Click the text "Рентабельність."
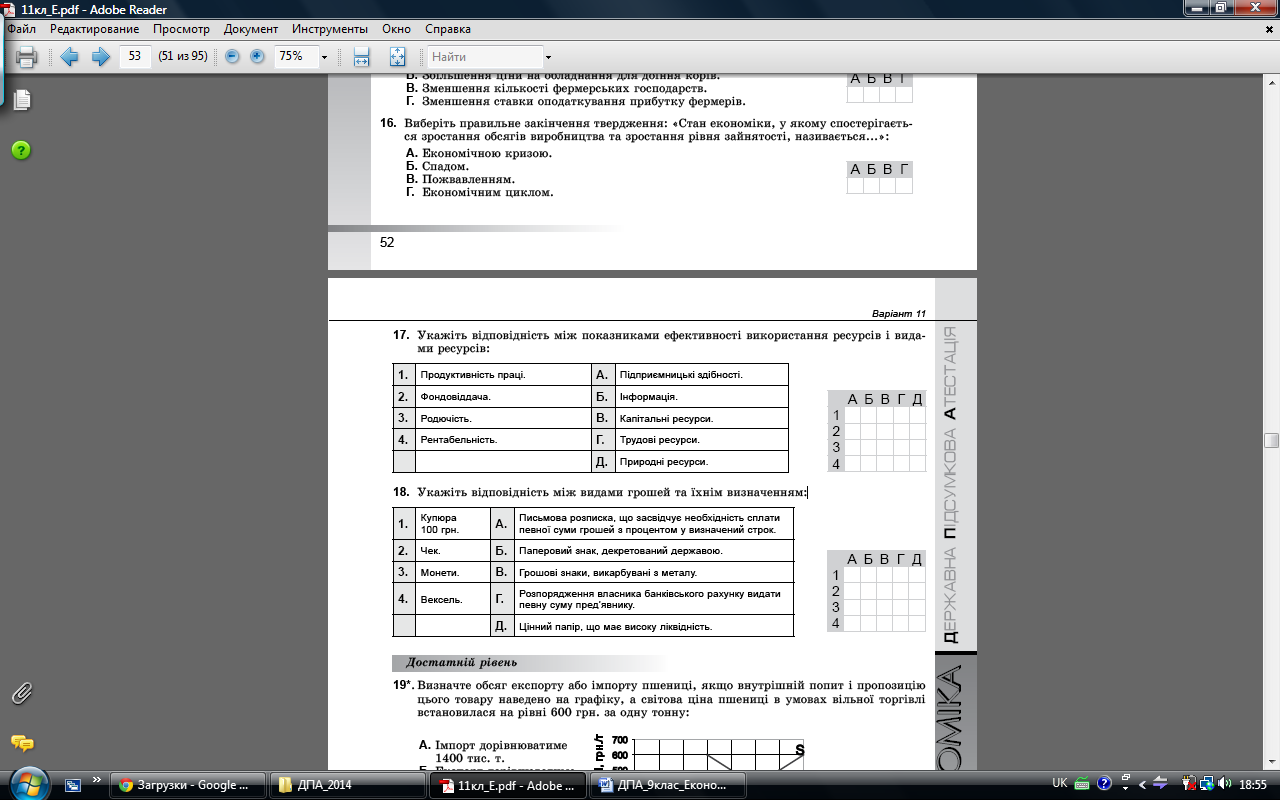1280x800 pixels. coord(458,440)
